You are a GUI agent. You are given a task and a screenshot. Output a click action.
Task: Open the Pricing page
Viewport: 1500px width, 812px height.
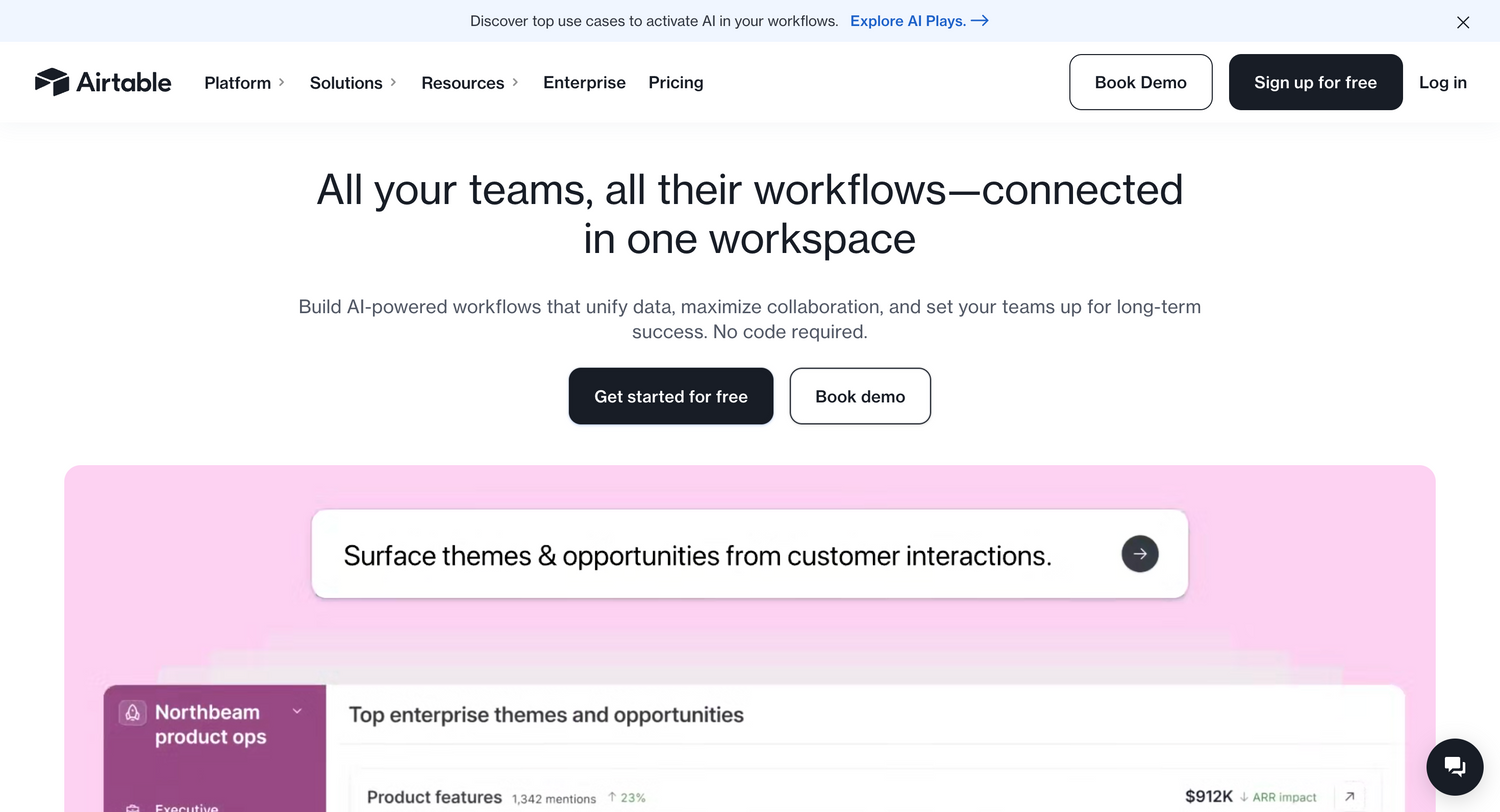(x=675, y=83)
